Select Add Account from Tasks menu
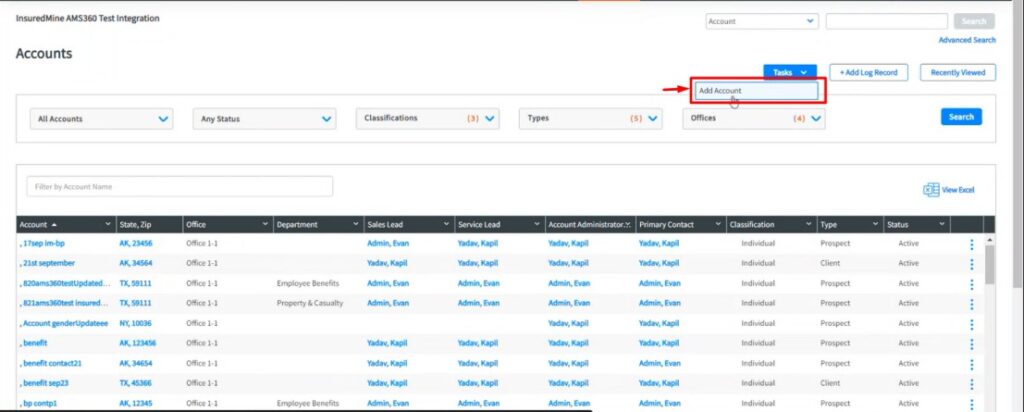 tap(755, 91)
